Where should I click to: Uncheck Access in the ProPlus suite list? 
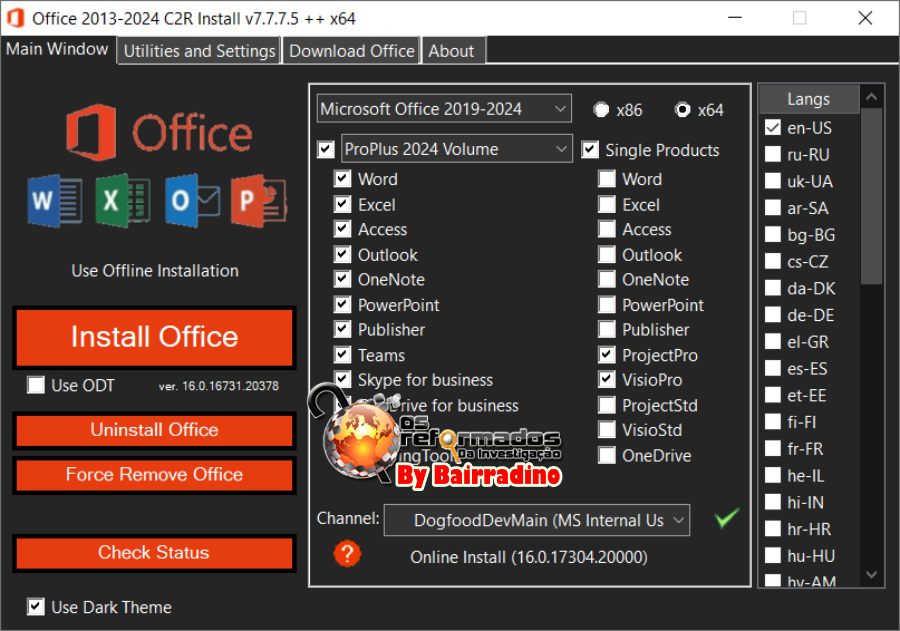click(x=343, y=229)
